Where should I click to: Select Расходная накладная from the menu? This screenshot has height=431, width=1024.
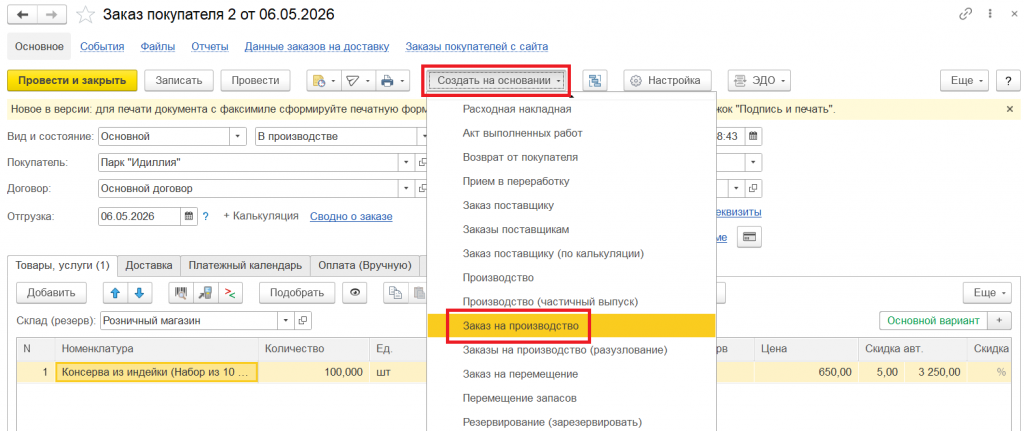tap(571, 109)
